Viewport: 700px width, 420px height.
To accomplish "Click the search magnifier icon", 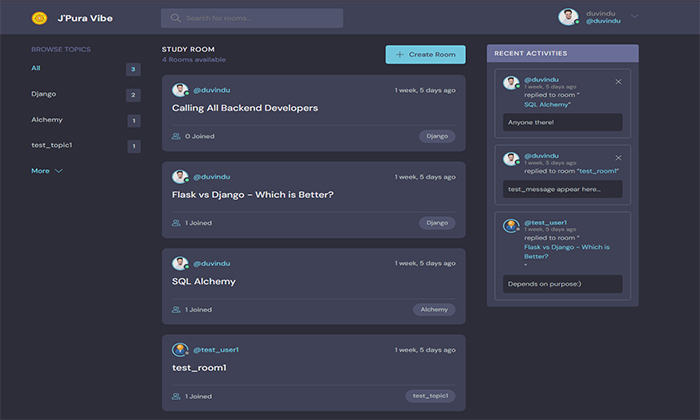I will [x=175, y=18].
